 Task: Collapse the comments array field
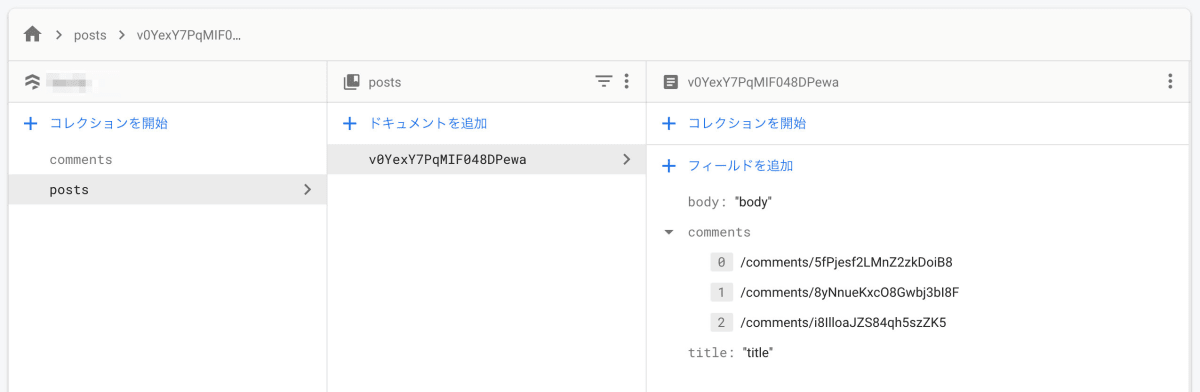tap(668, 233)
